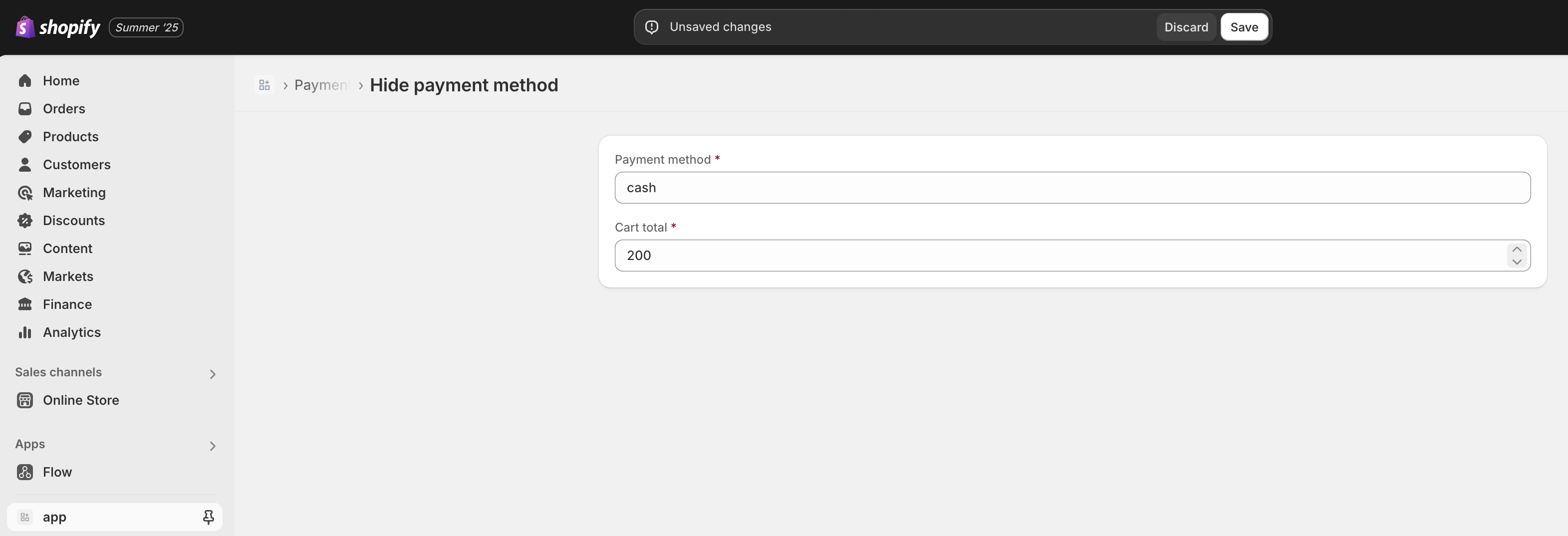Open the Summer '25 edition badge

pyautogui.click(x=146, y=27)
